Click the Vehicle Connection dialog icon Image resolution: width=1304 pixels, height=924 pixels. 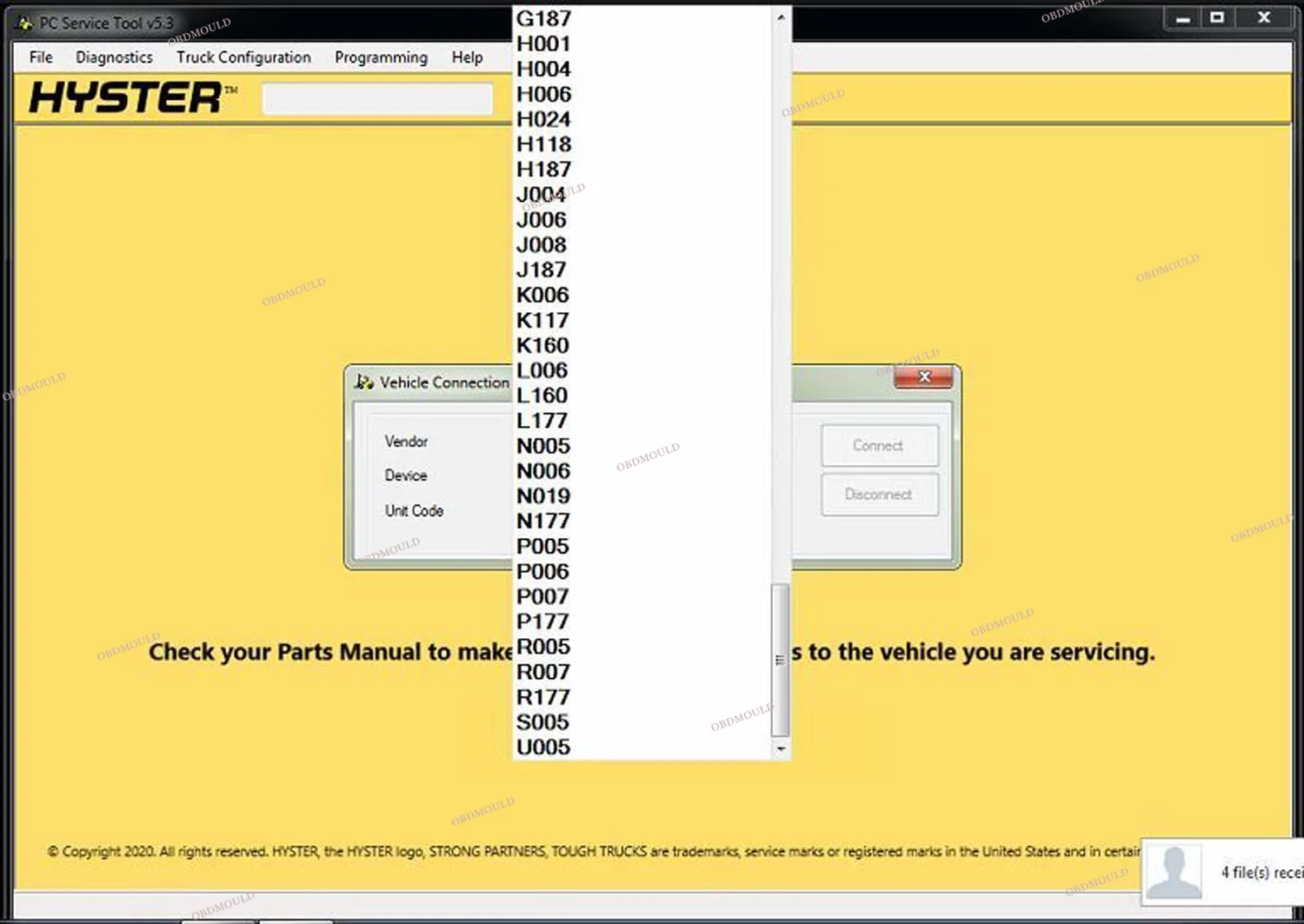364,382
